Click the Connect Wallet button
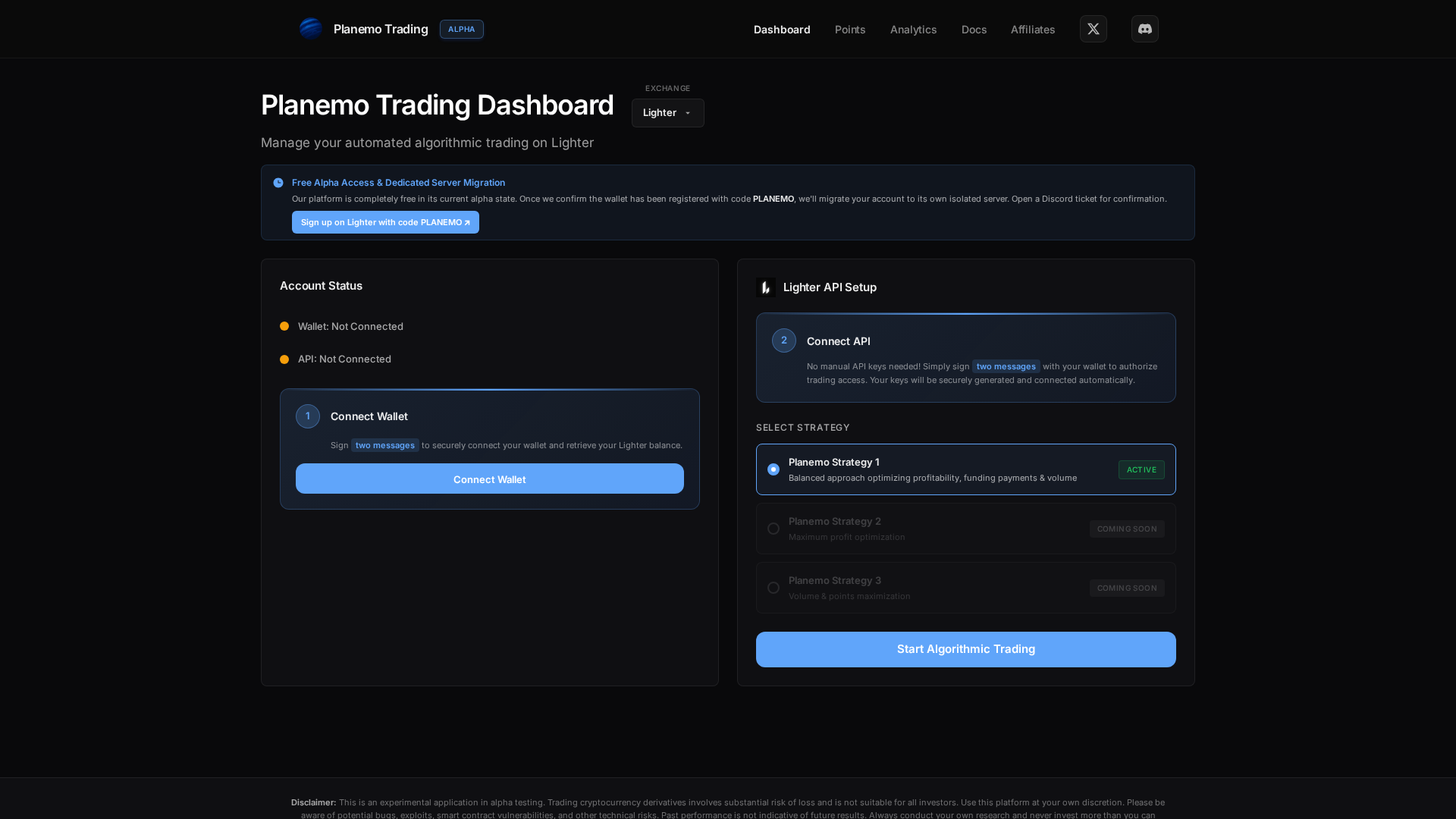Viewport: 1456px width, 819px height. pos(489,479)
